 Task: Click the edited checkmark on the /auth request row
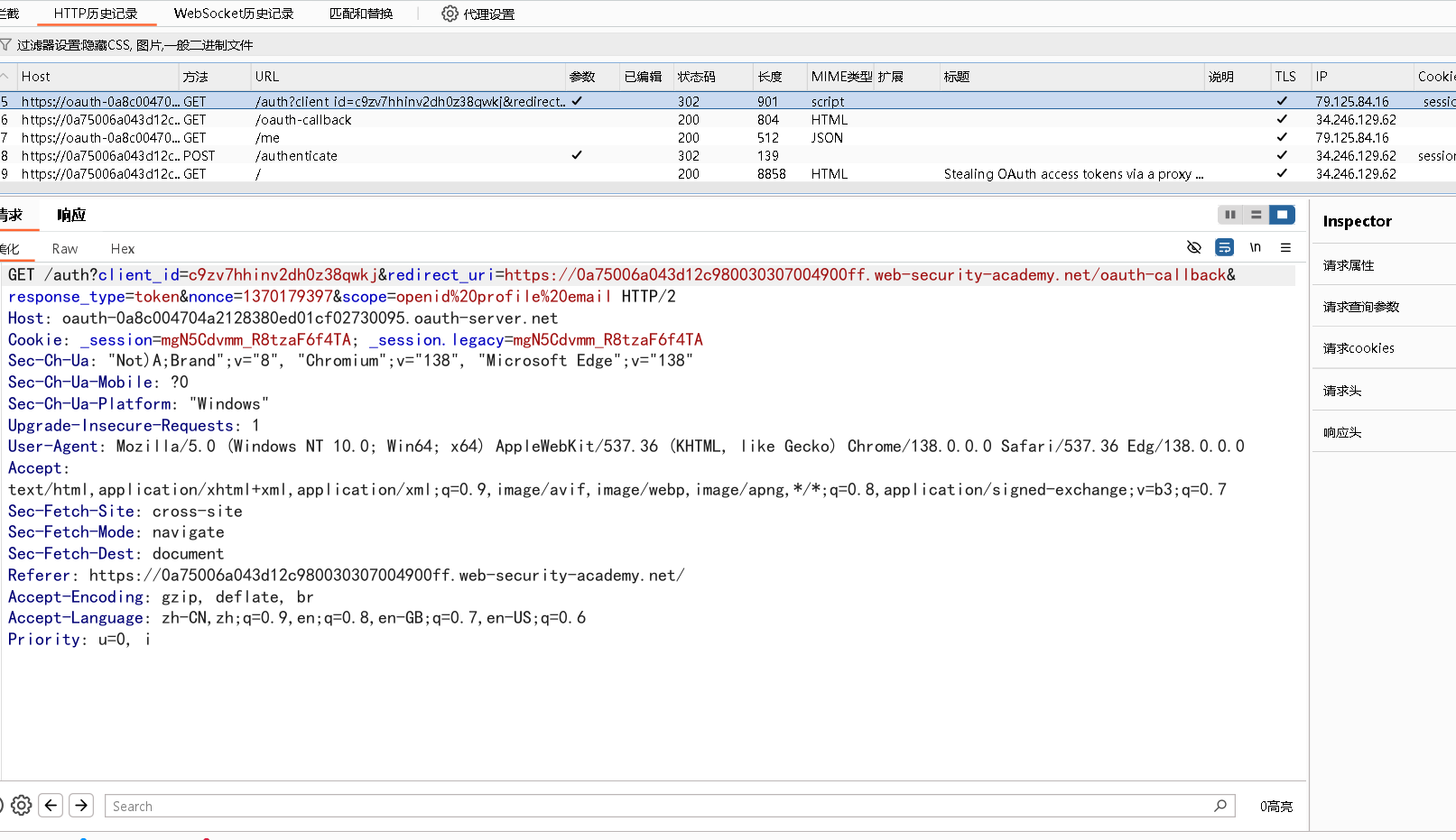577,101
